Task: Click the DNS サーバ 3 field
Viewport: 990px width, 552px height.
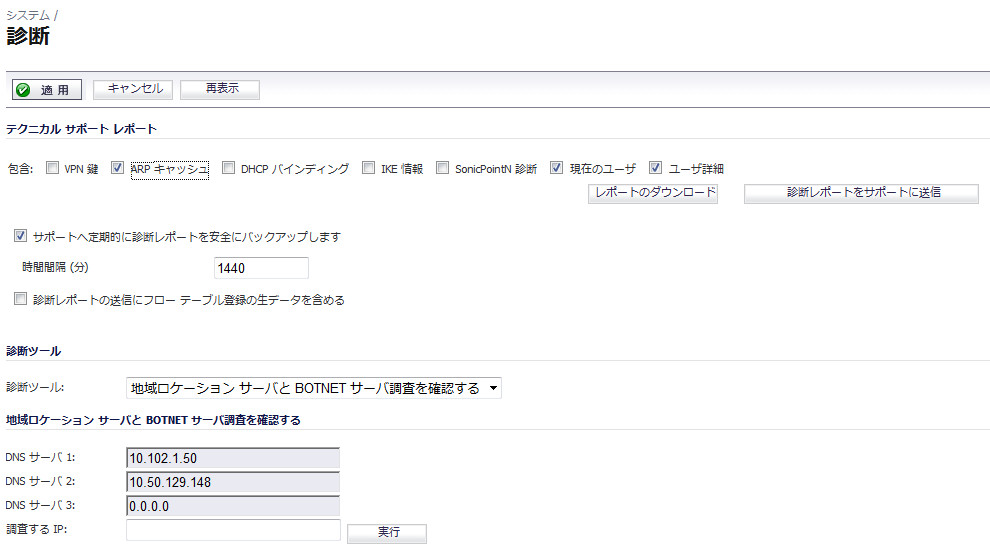Action: coord(233,506)
